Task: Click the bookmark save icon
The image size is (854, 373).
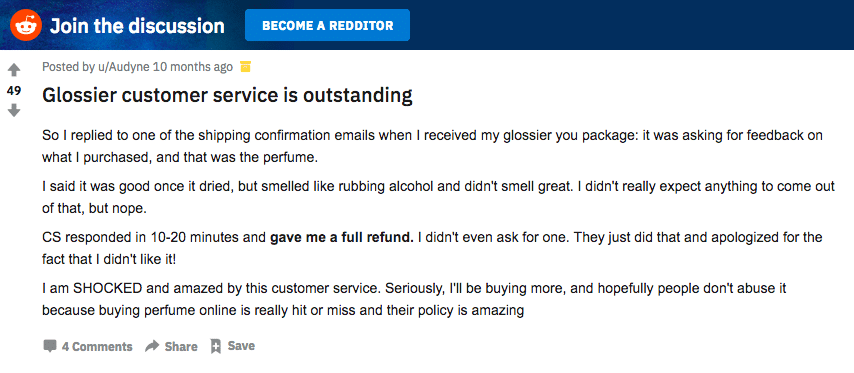Action: [x=216, y=346]
